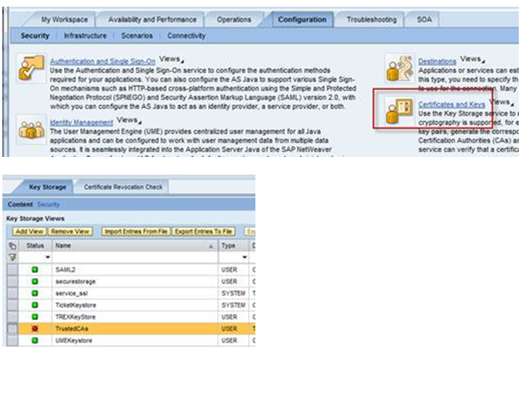
Task: Select the TrustedCAs name cell
Action: coord(135,329)
